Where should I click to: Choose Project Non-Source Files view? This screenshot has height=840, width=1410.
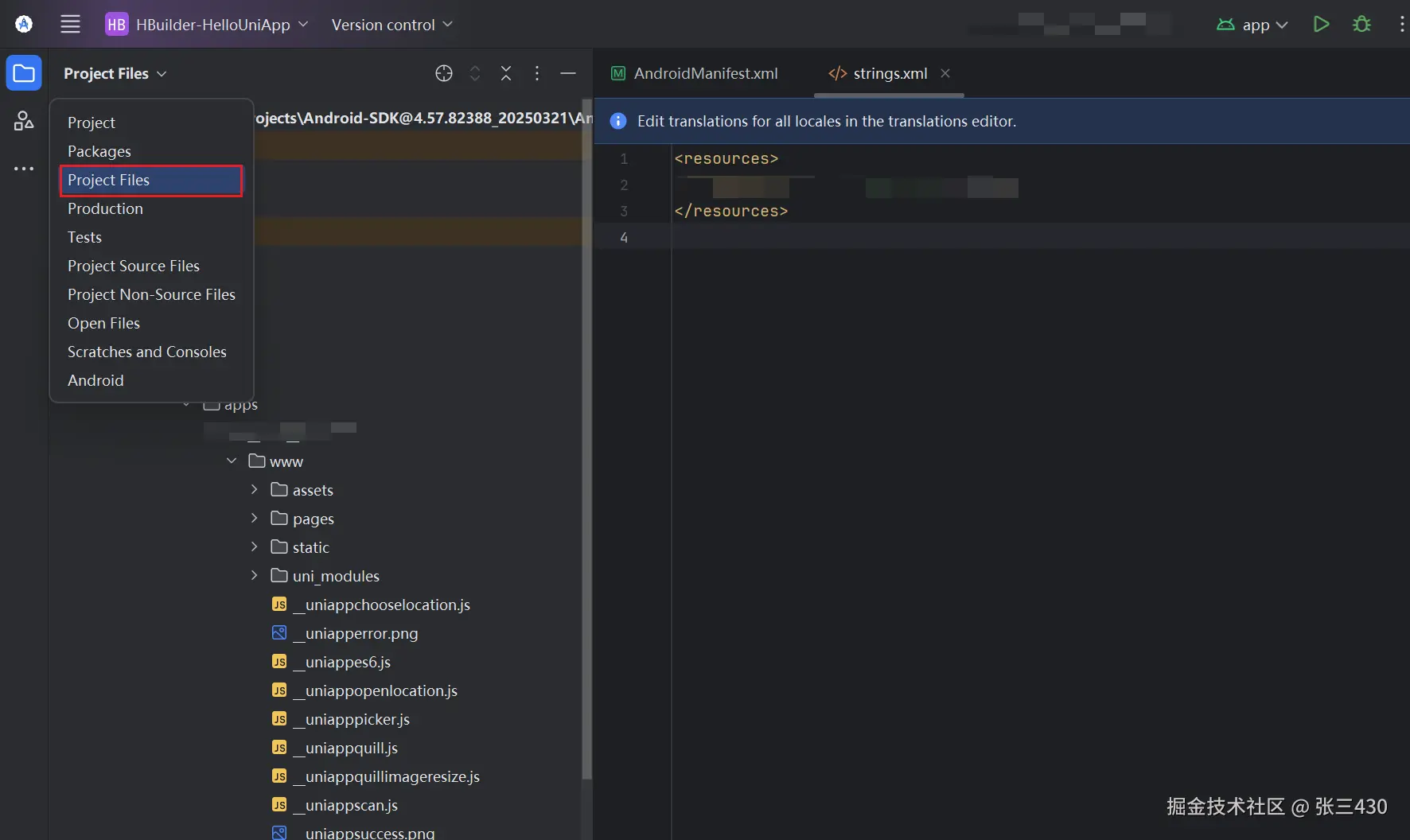click(151, 294)
